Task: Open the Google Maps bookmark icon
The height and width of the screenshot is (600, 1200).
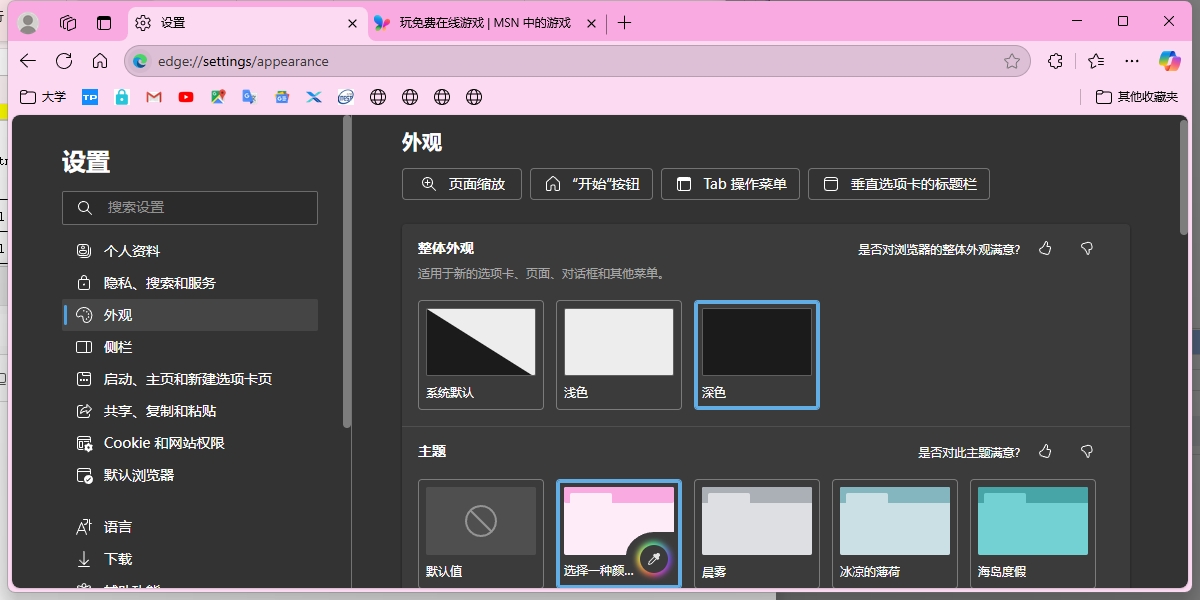Action: pos(217,97)
